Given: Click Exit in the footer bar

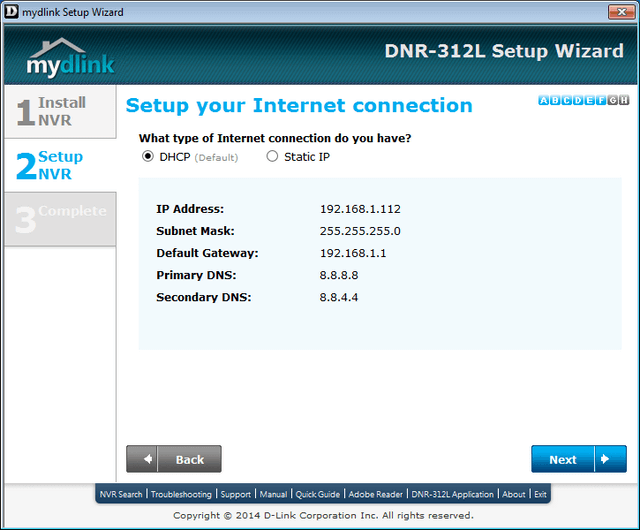Looking at the screenshot, I should point(540,494).
